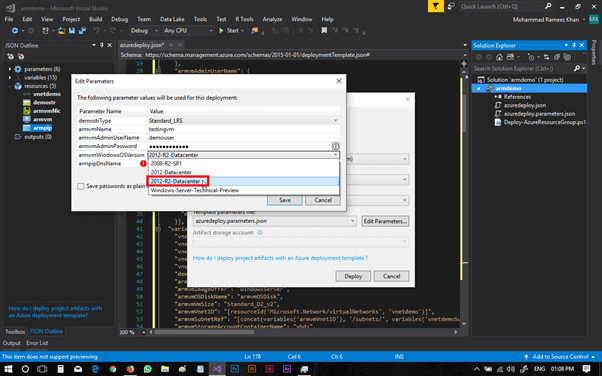Open the R Tools menu
This screenshot has height=376, width=602.
pos(245,19)
